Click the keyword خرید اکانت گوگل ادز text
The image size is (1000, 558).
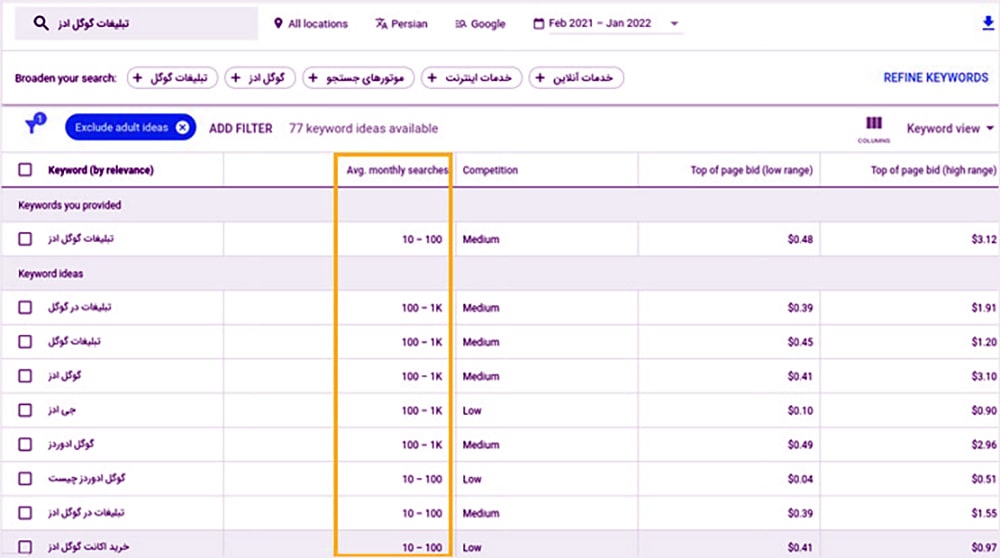tap(89, 547)
